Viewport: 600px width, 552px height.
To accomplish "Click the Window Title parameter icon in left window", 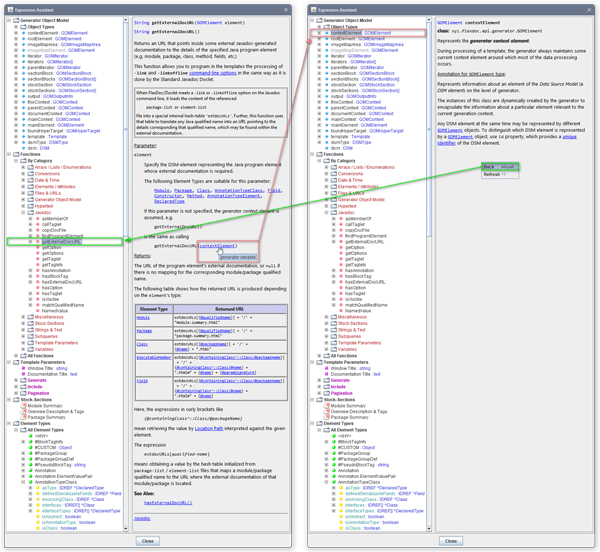I will pos(24,367).
